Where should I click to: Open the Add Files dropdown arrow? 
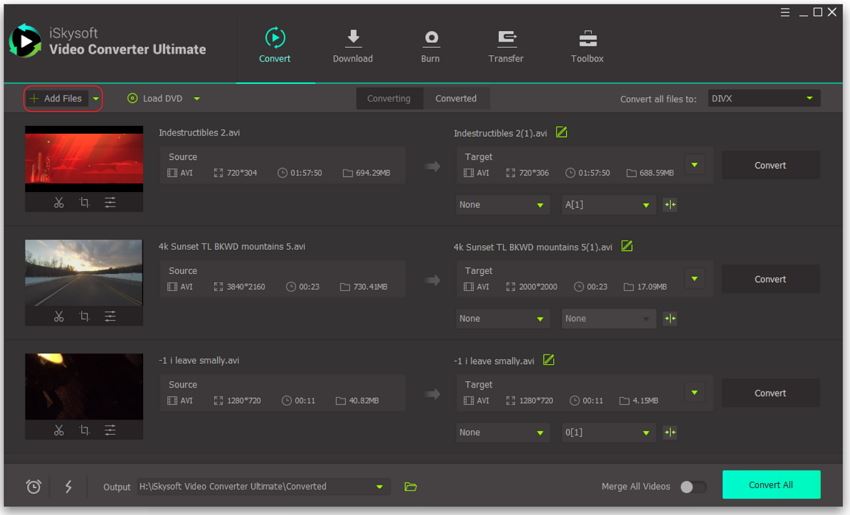coord(96,99)
